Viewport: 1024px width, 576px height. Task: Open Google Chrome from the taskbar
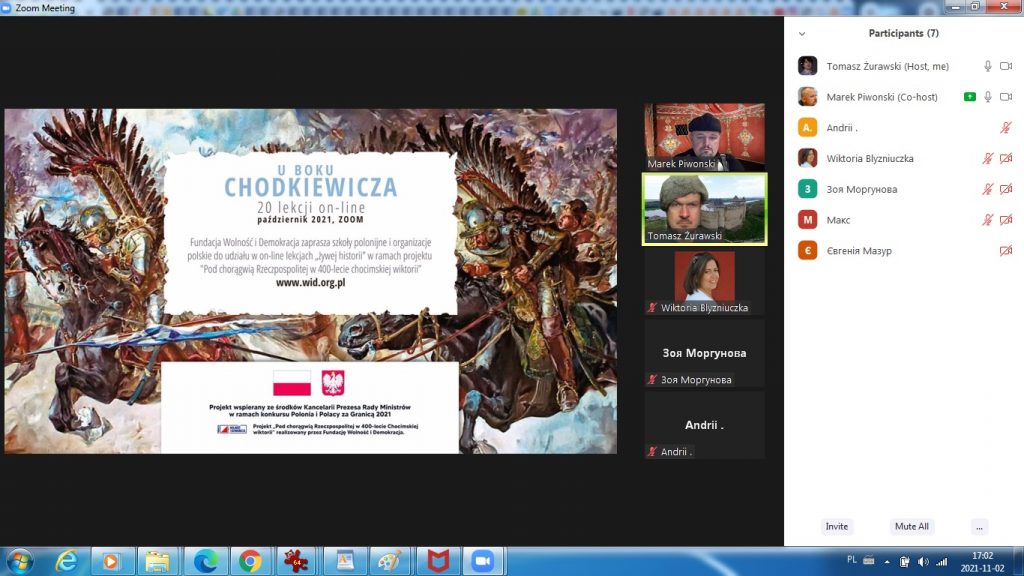pos(250,561)
